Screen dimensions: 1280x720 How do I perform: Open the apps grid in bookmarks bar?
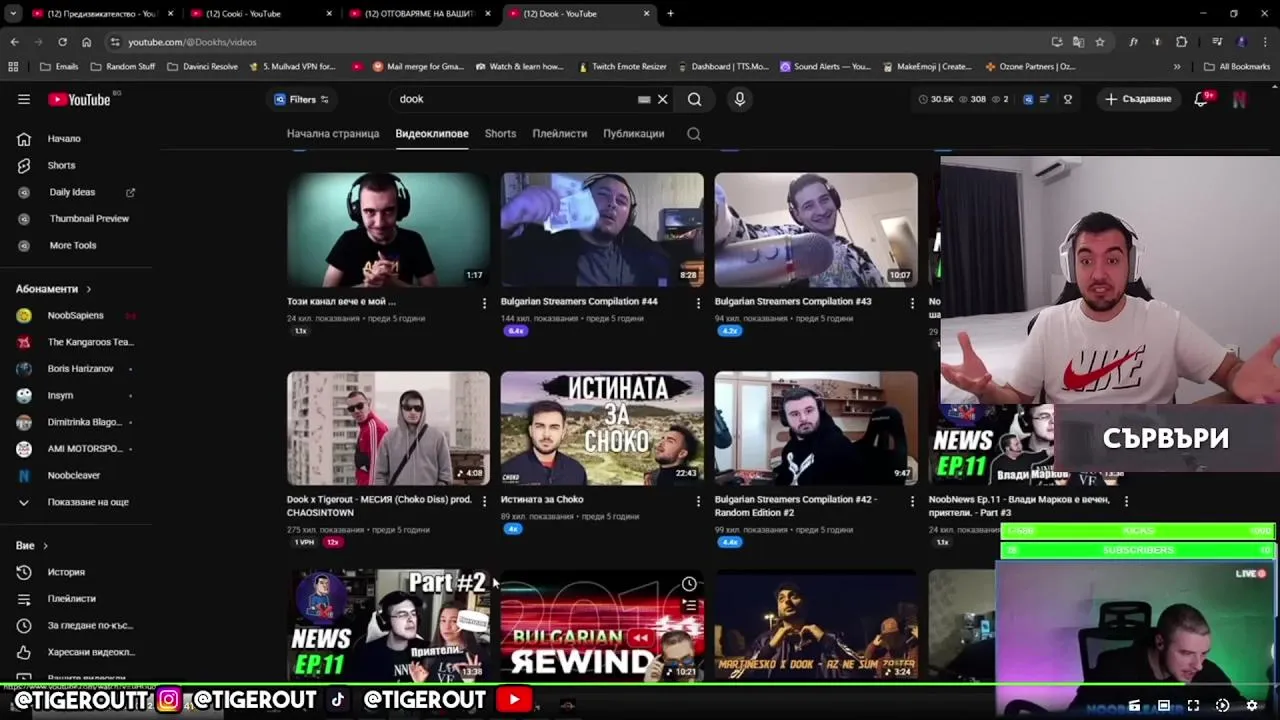pyautogui.click(x=13, y=67)
